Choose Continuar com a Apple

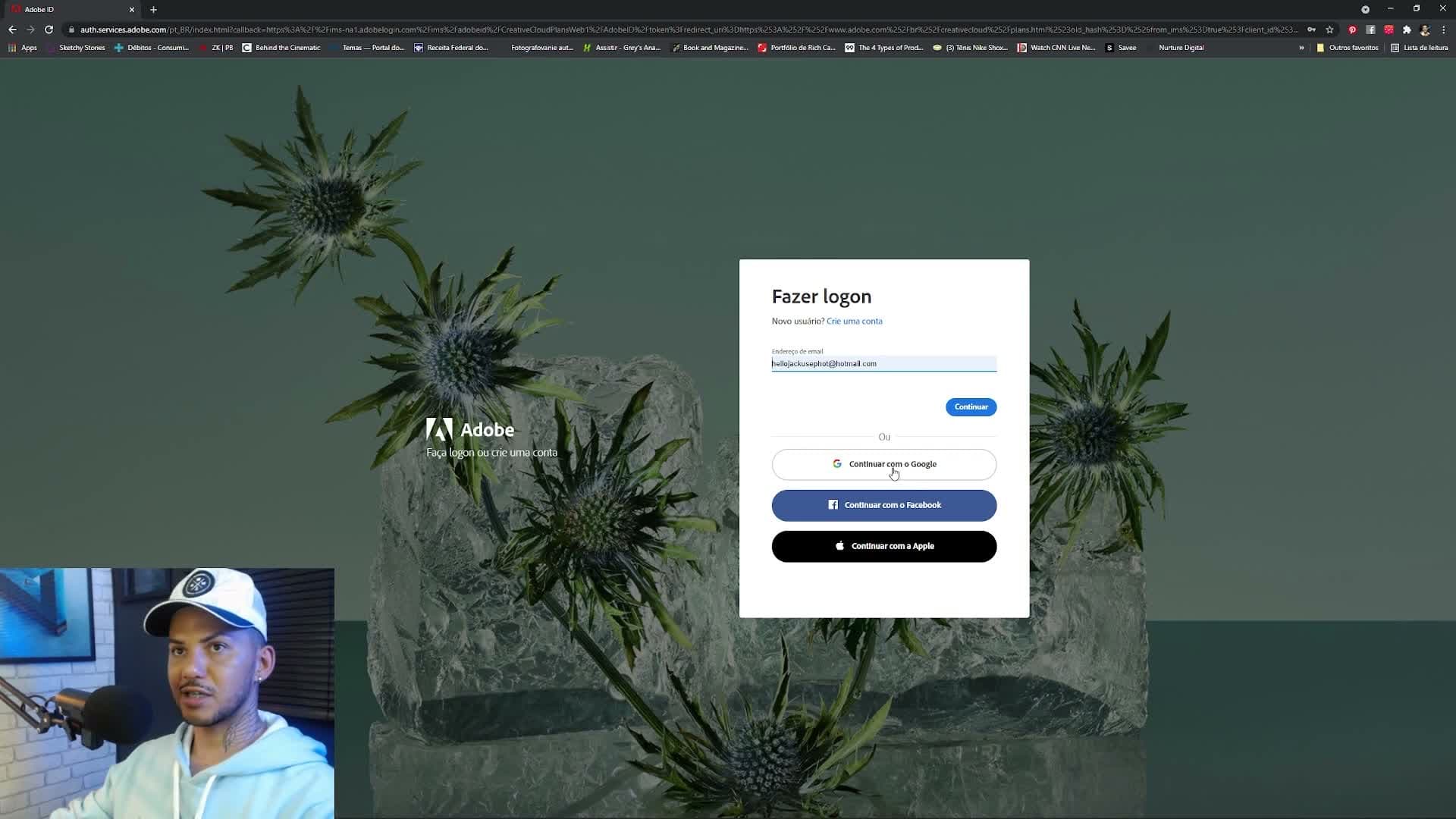883,546
